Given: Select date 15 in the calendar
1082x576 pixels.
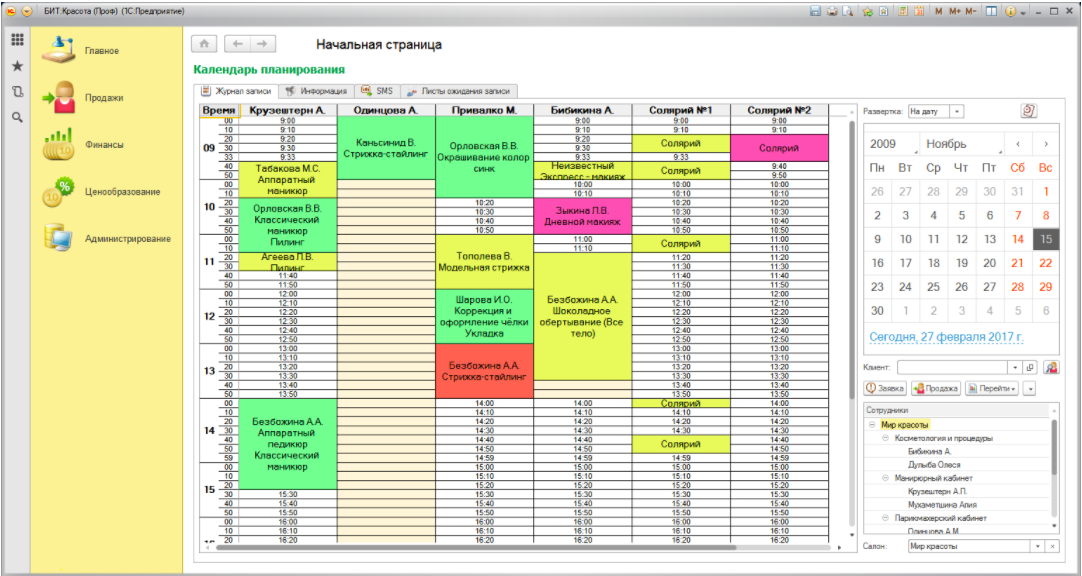Looking at the screenshot, I should pos(1046,239).
